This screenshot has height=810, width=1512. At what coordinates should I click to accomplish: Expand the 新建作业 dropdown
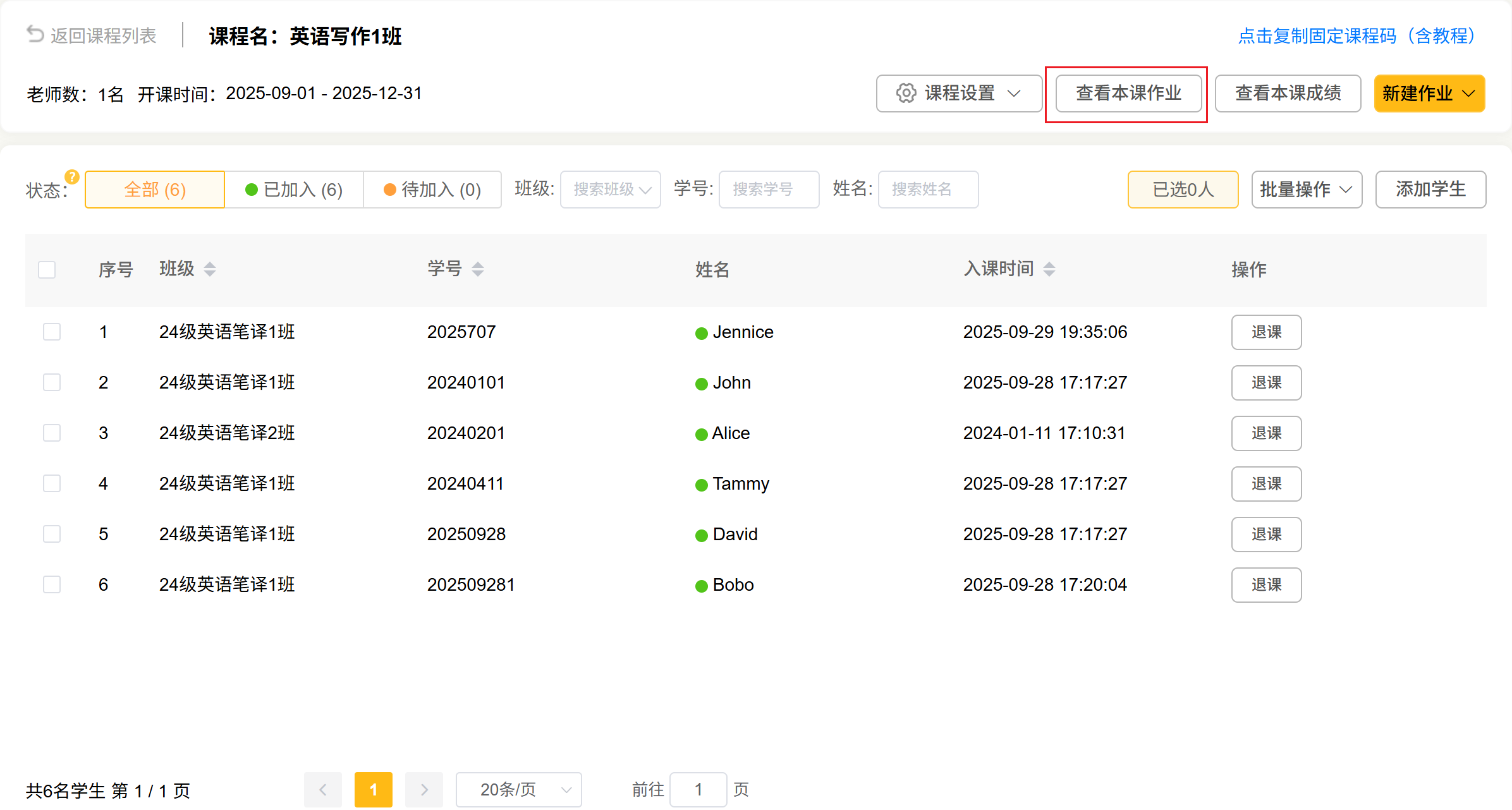tap(1429, 94)
